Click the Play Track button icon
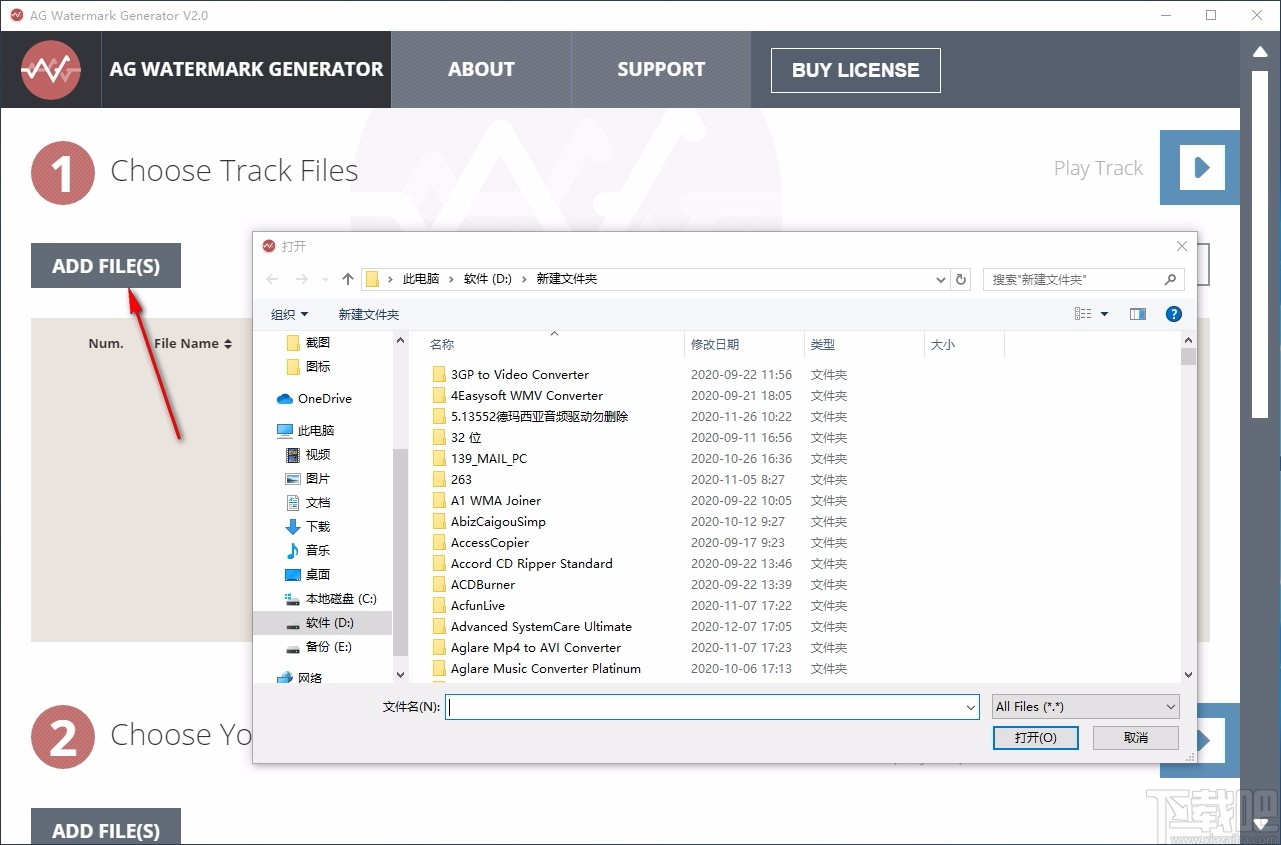1281x845 pixels. point(1202,168)
